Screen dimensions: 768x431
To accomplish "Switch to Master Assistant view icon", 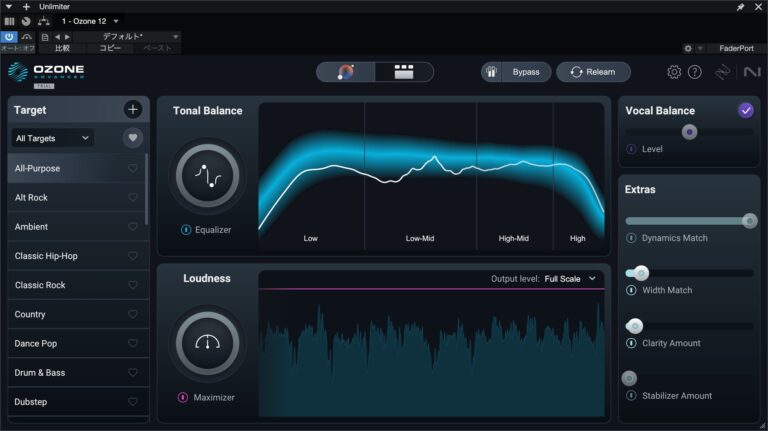I will pyautogui.click(x=346, y=72).
